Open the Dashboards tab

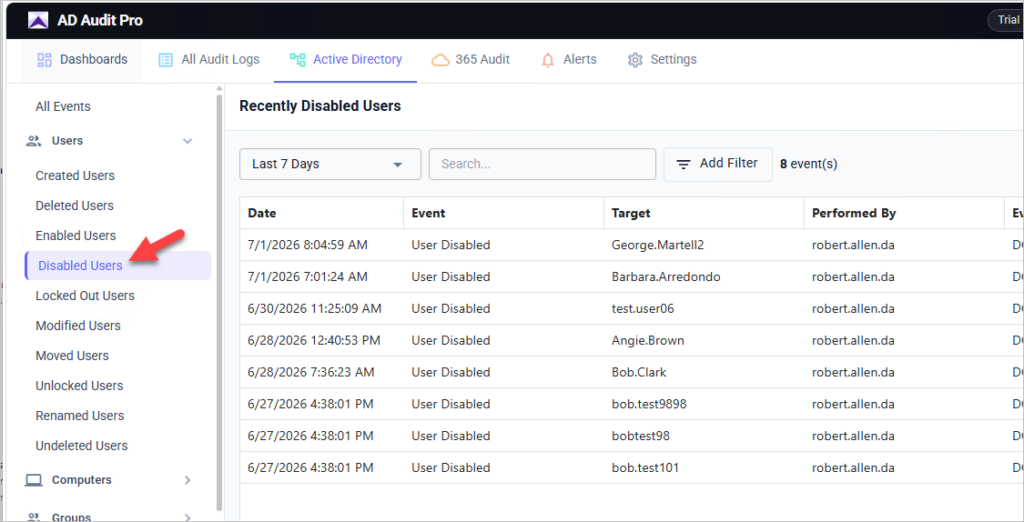coord(82,59)
